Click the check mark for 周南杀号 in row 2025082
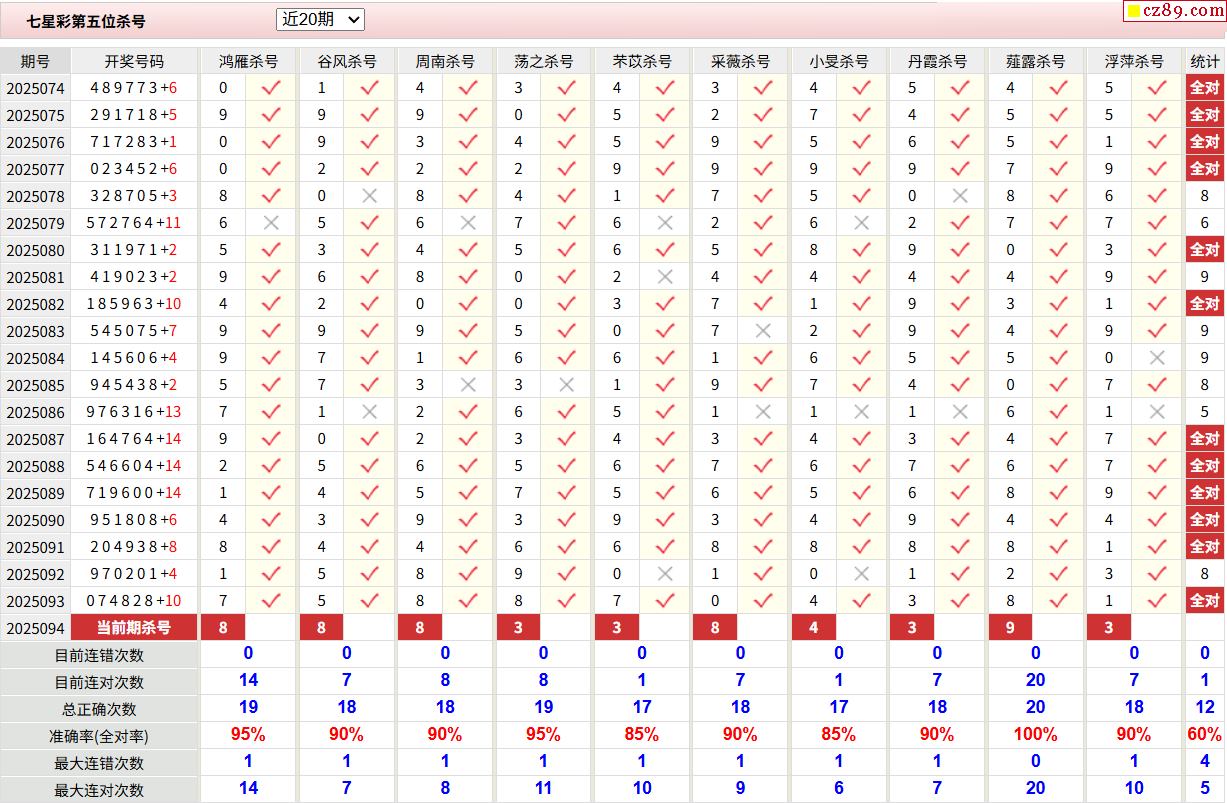This screenshot has width=1227, height=803. coord(468,304)
